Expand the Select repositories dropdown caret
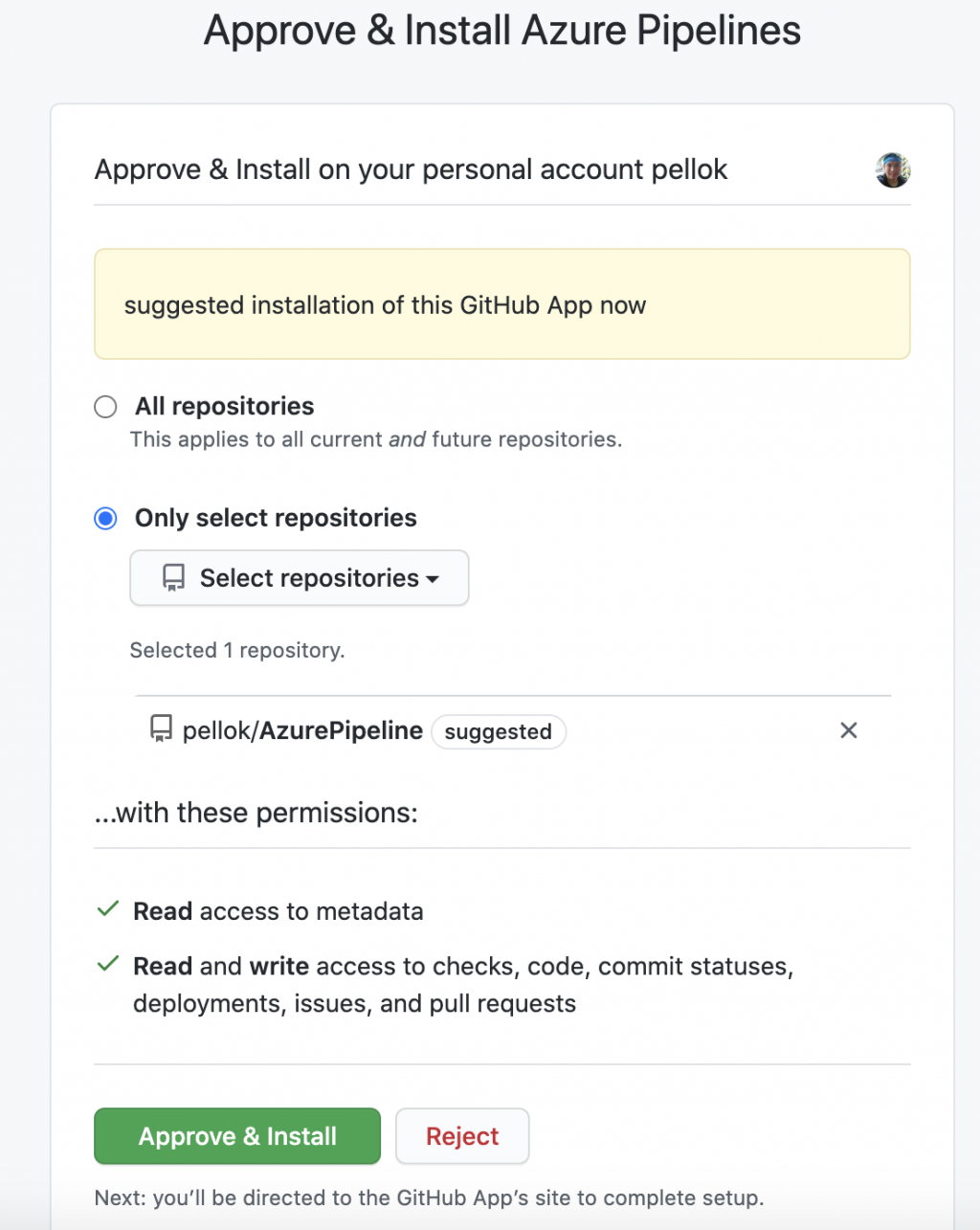The width and height of the screenshot is (980, 1230). (433, 579)
